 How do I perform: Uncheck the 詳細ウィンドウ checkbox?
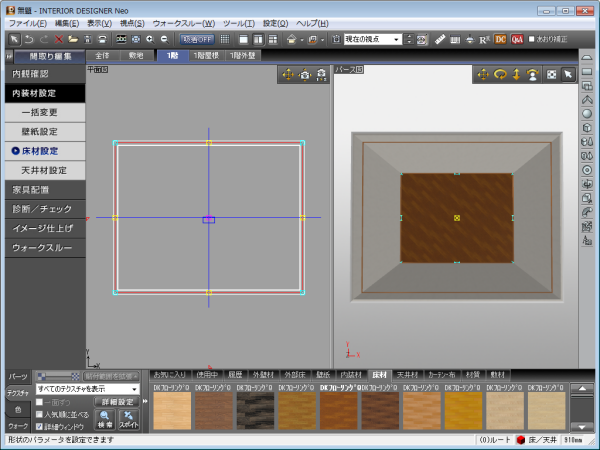39,425
